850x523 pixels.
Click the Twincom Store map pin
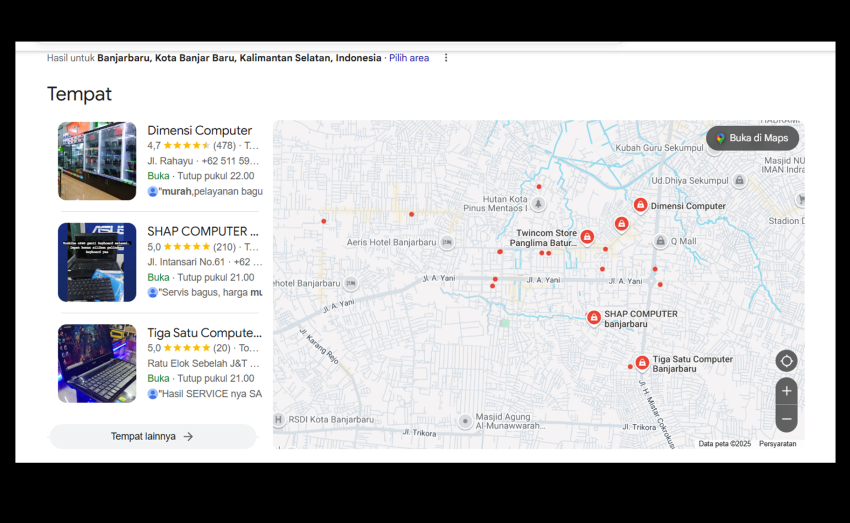coord(587,237)
